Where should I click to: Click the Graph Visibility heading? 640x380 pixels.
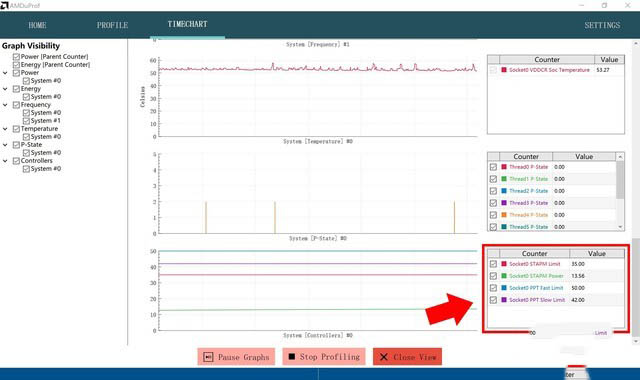[31, 46]
